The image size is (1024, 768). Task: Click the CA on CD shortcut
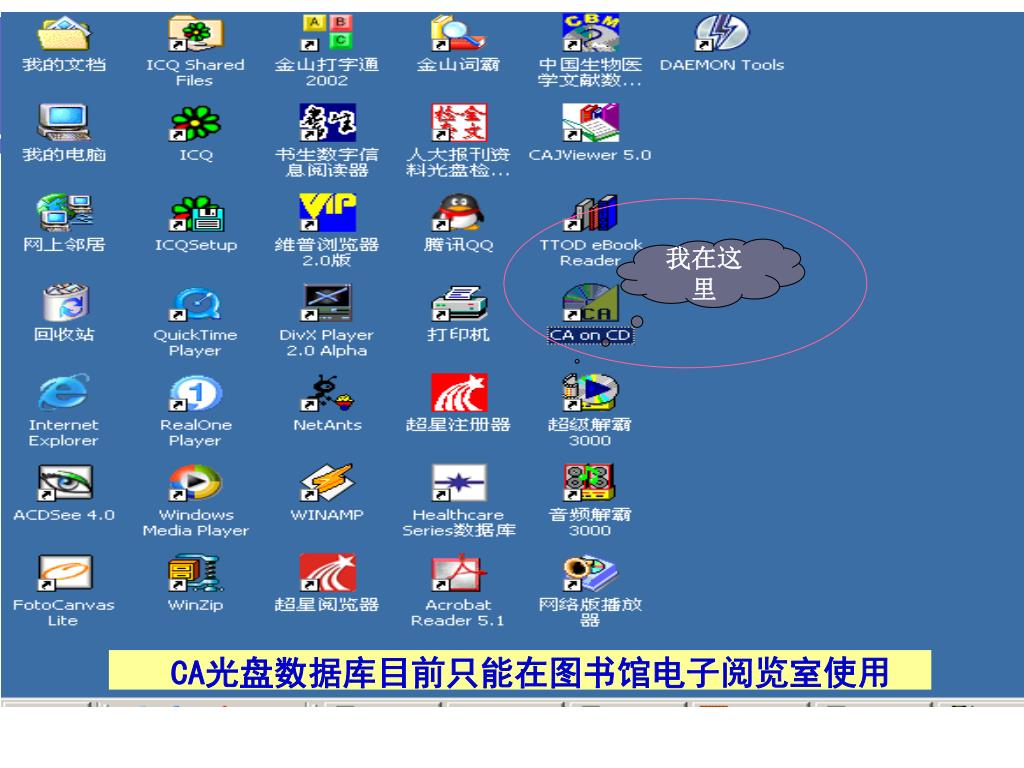[590, 303]
